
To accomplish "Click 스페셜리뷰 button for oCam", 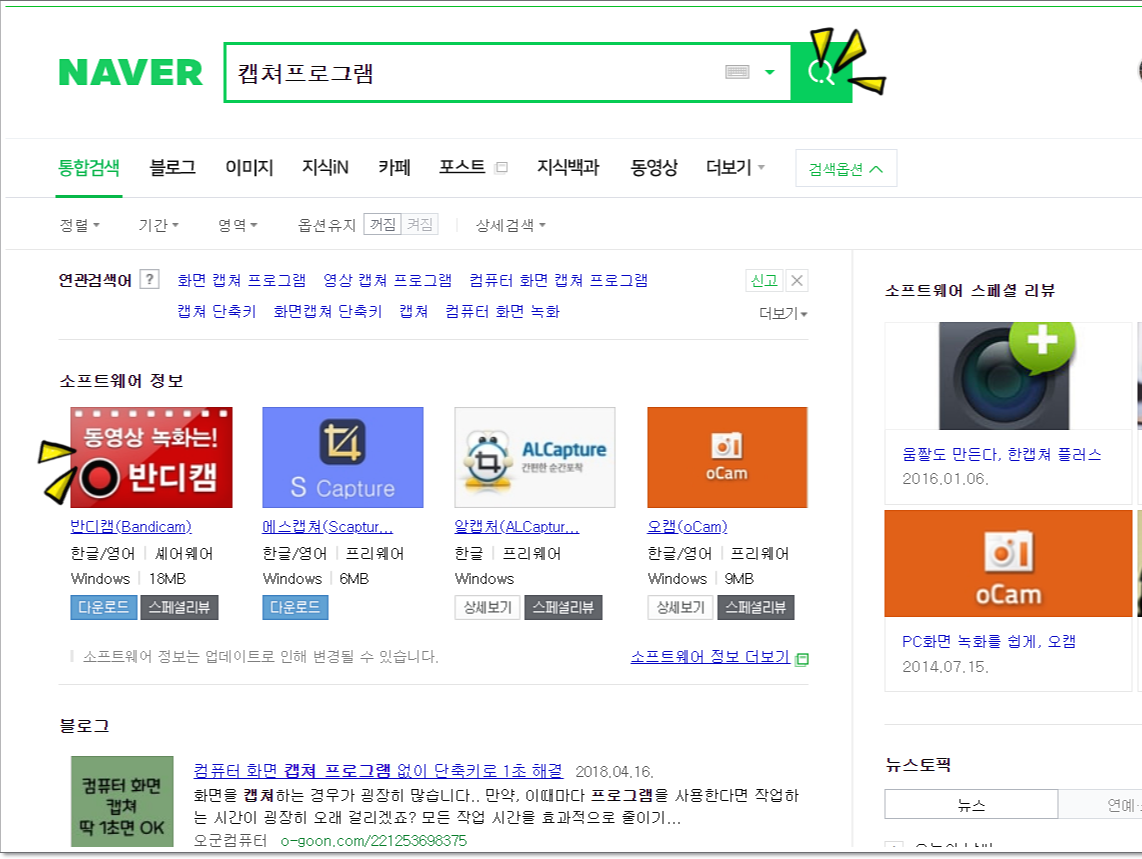I will (x=756, y=608).
